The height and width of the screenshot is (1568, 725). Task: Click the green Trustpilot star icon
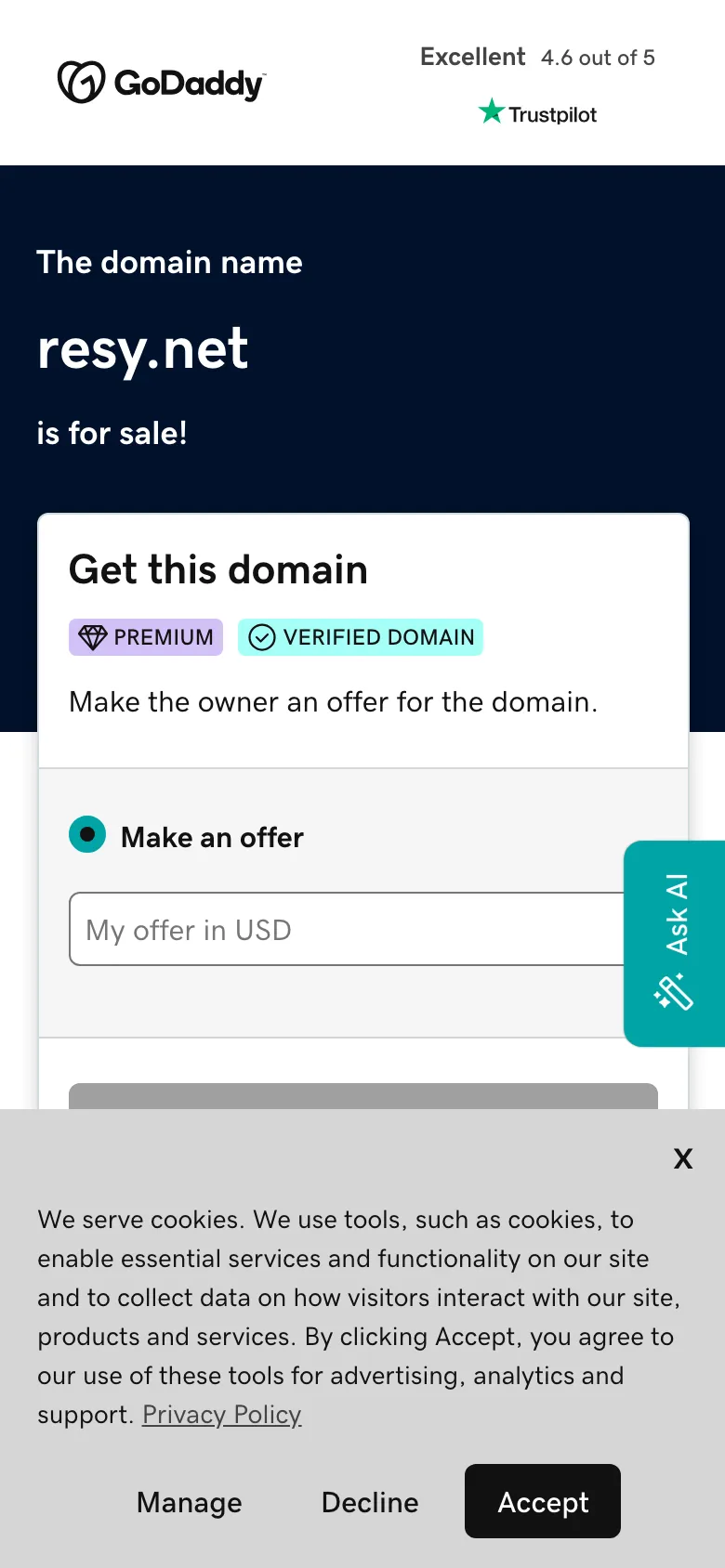(x=491, y=112)
